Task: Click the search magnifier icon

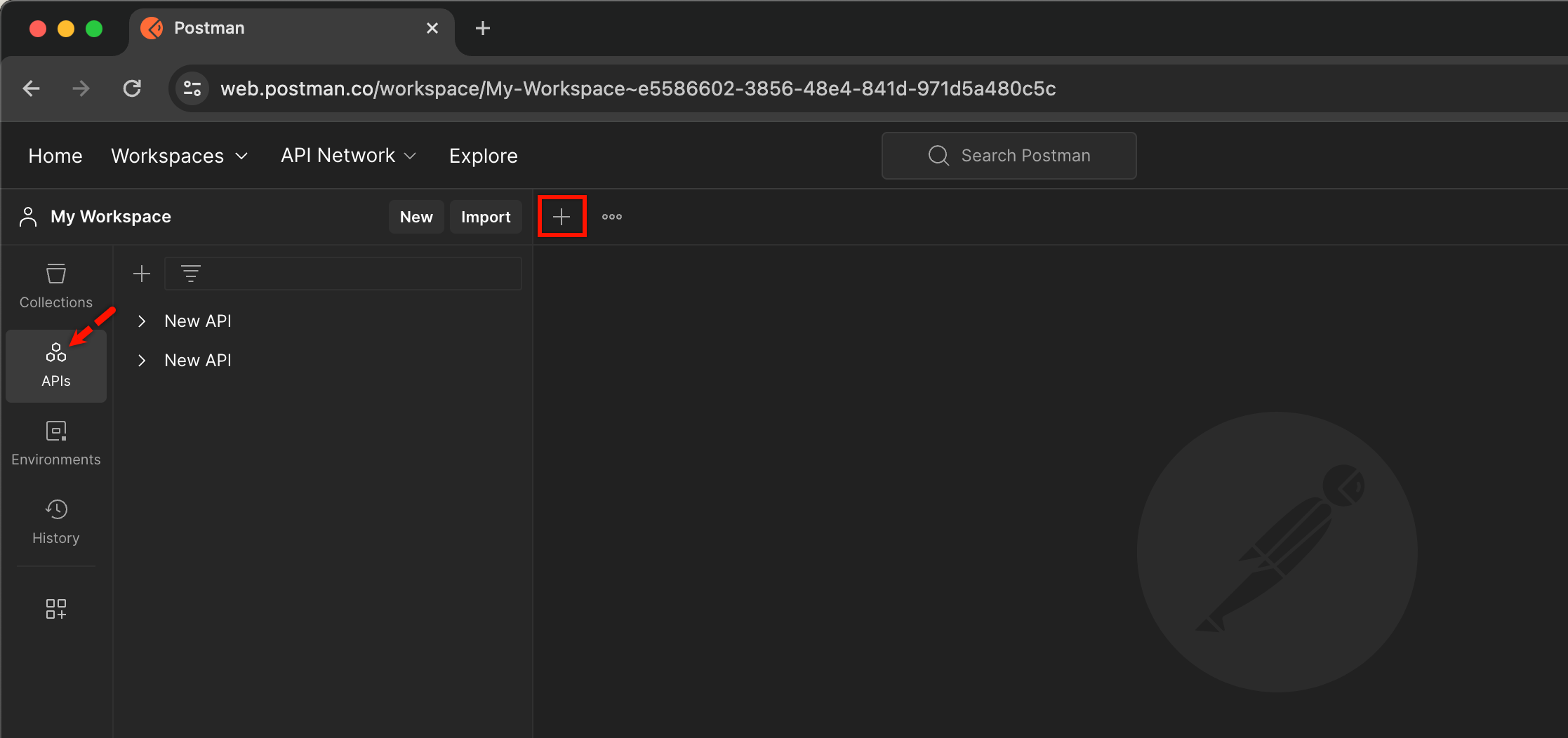Action: [x=938, y=156]
